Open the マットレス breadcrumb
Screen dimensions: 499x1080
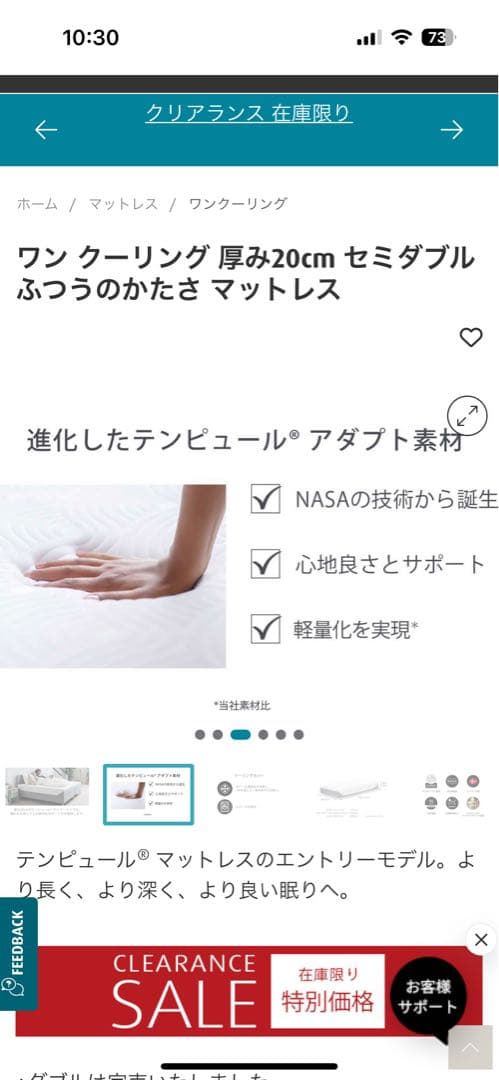pos(123,204)
